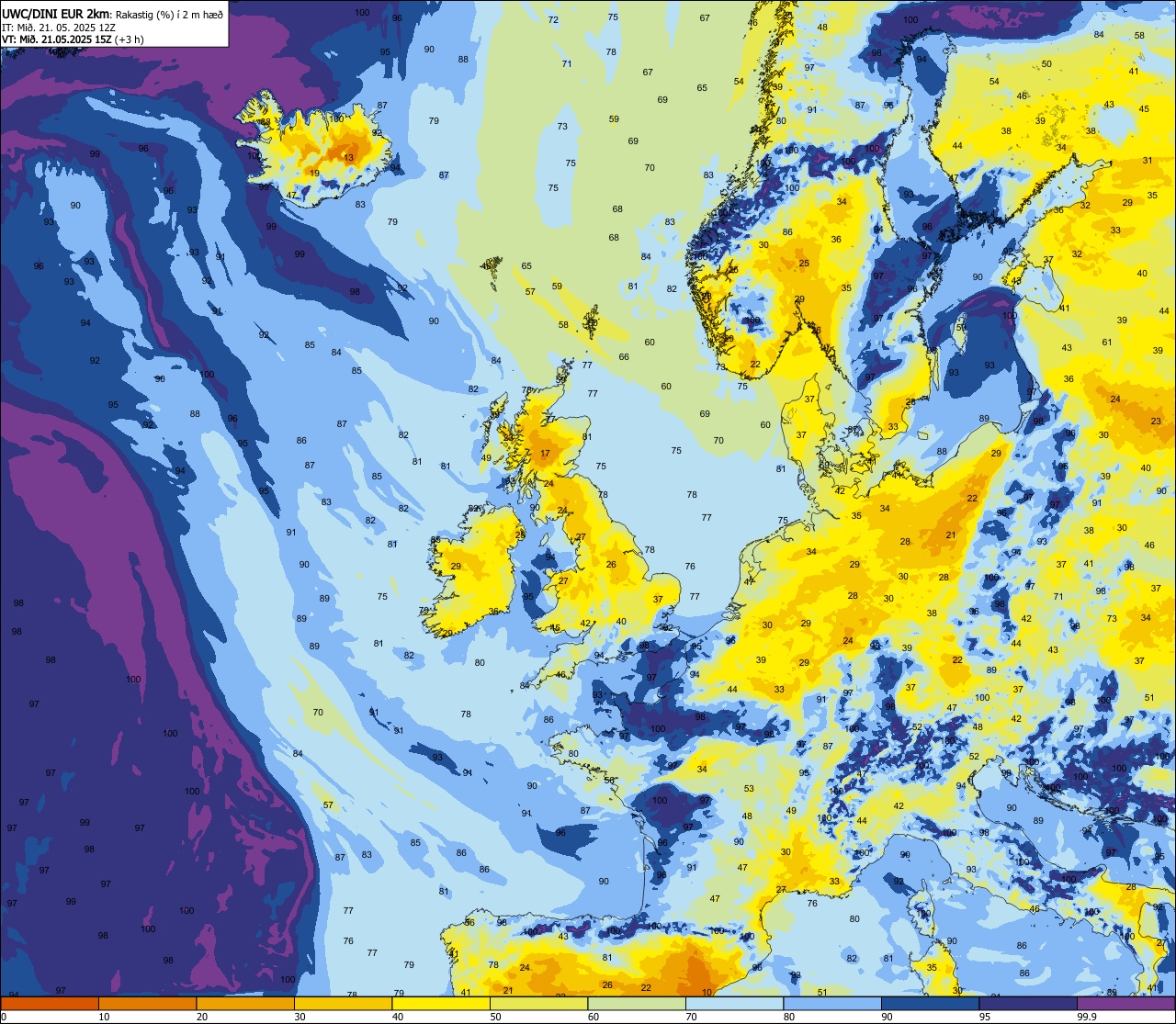Click the value 29 over Ireland
This screenshot has width=1176, height=1024.
[456, 567]
